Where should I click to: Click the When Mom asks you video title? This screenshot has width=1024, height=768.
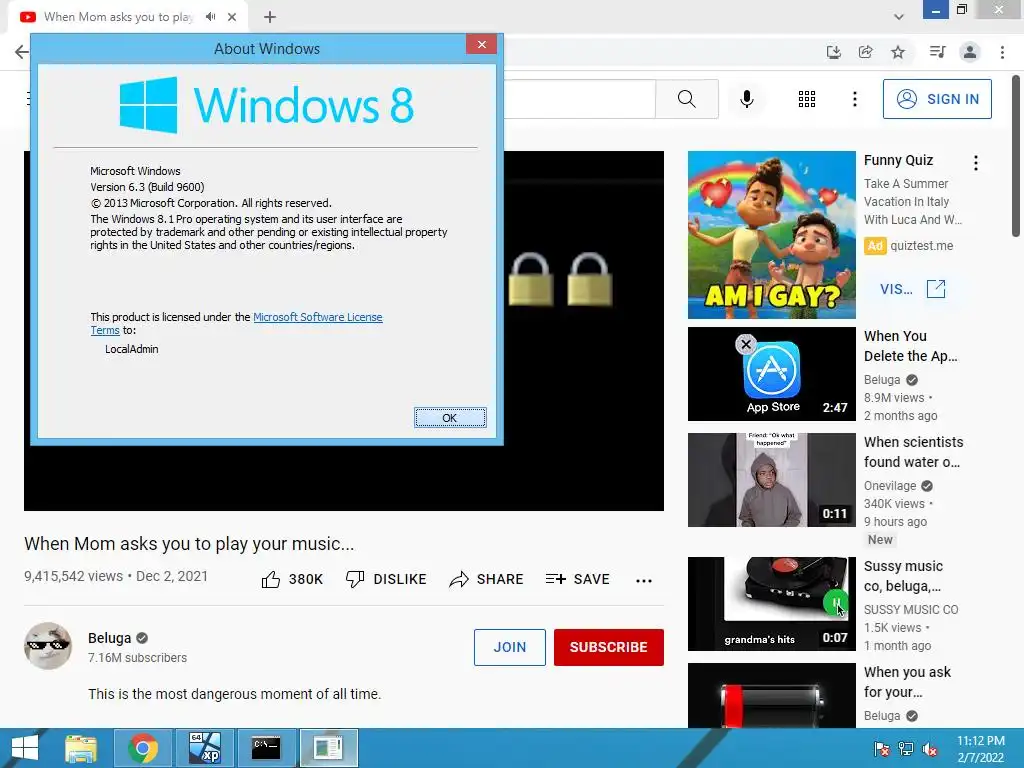pos(189,543)
